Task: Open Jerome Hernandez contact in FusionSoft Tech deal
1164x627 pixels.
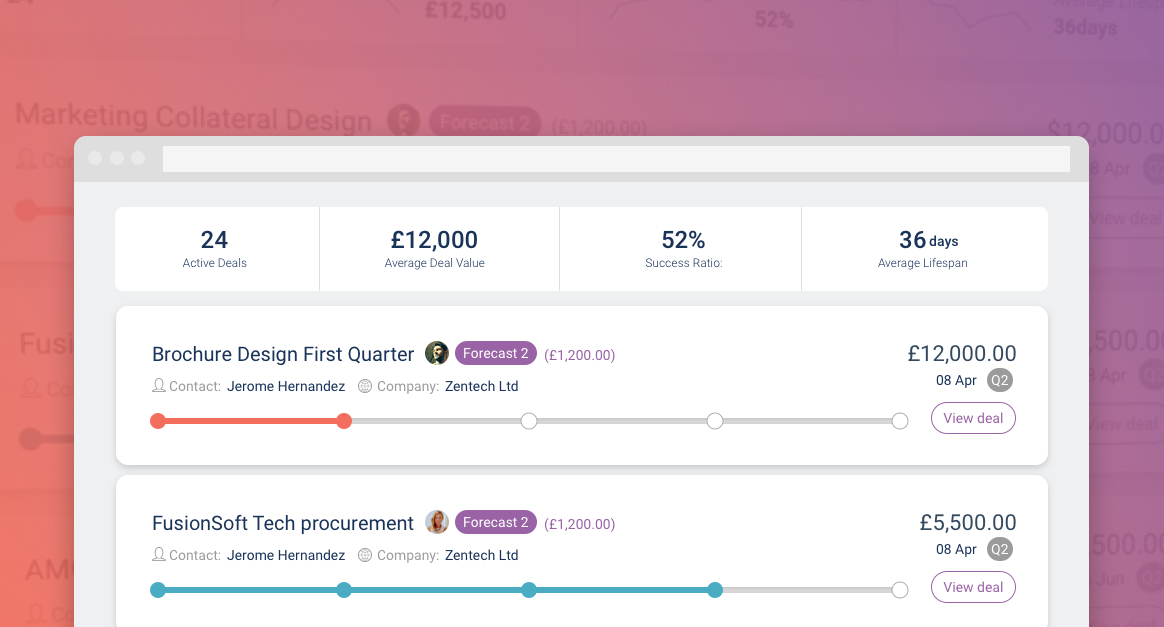Action: pos(286,555)
